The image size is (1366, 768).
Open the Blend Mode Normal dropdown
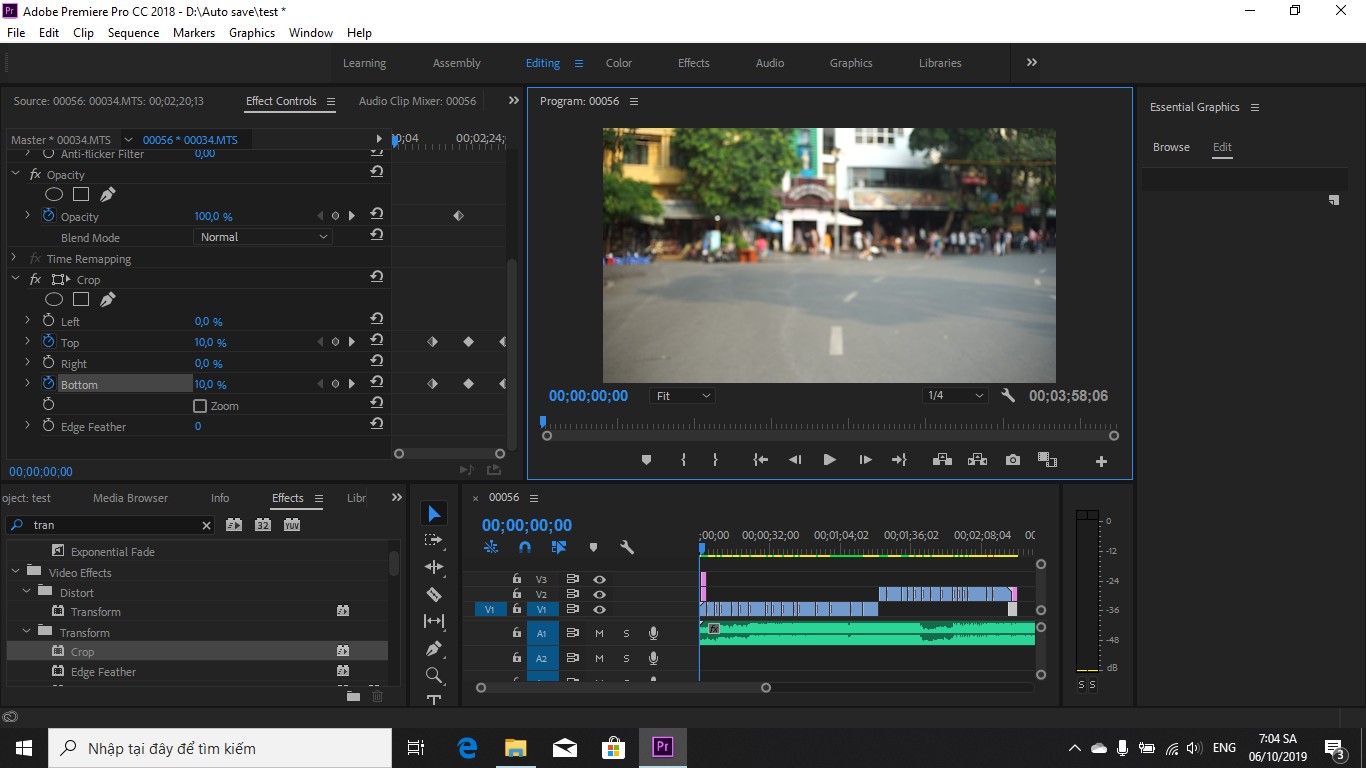(263, 237)
